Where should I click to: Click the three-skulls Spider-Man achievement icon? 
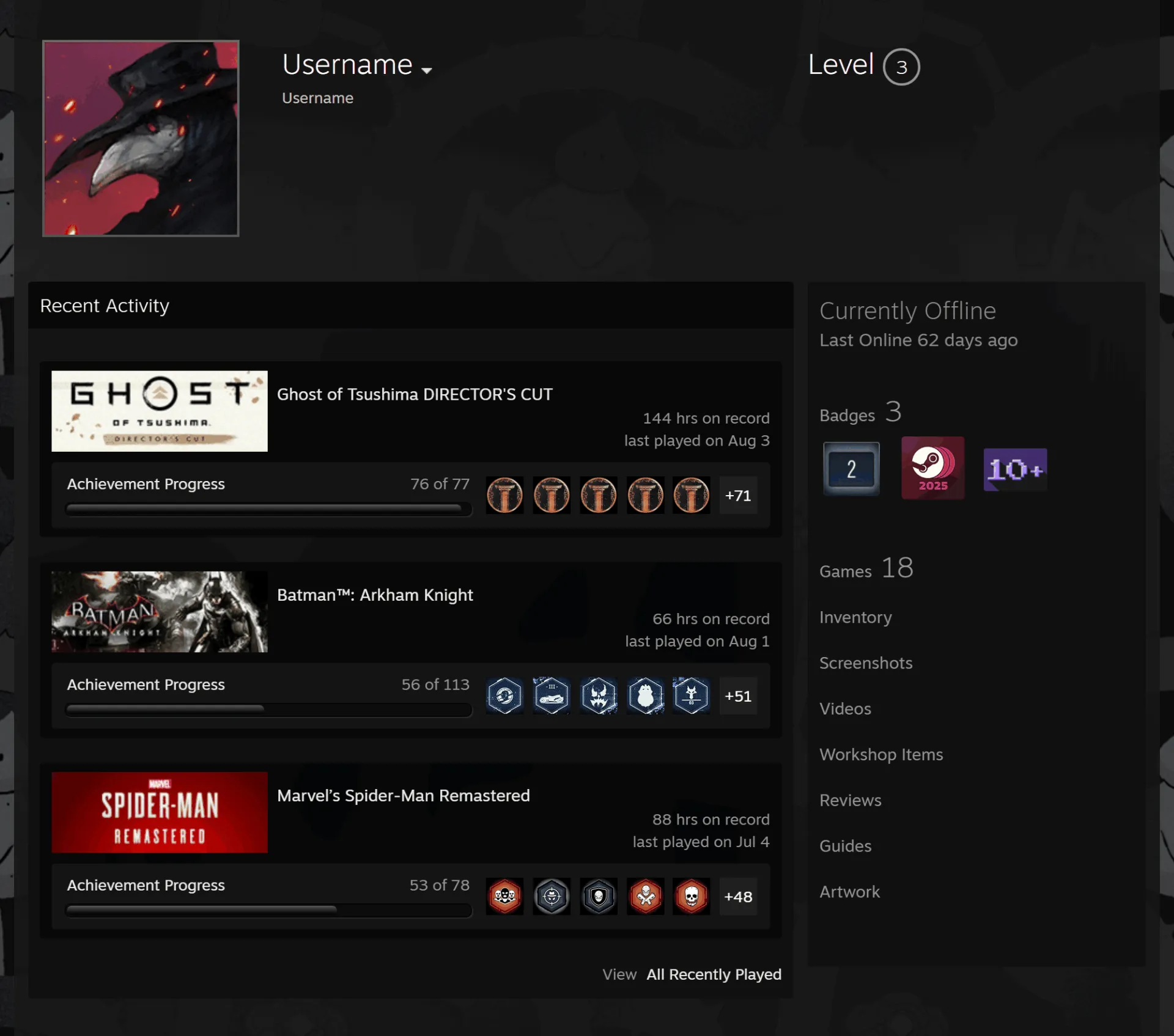point(504,896)
